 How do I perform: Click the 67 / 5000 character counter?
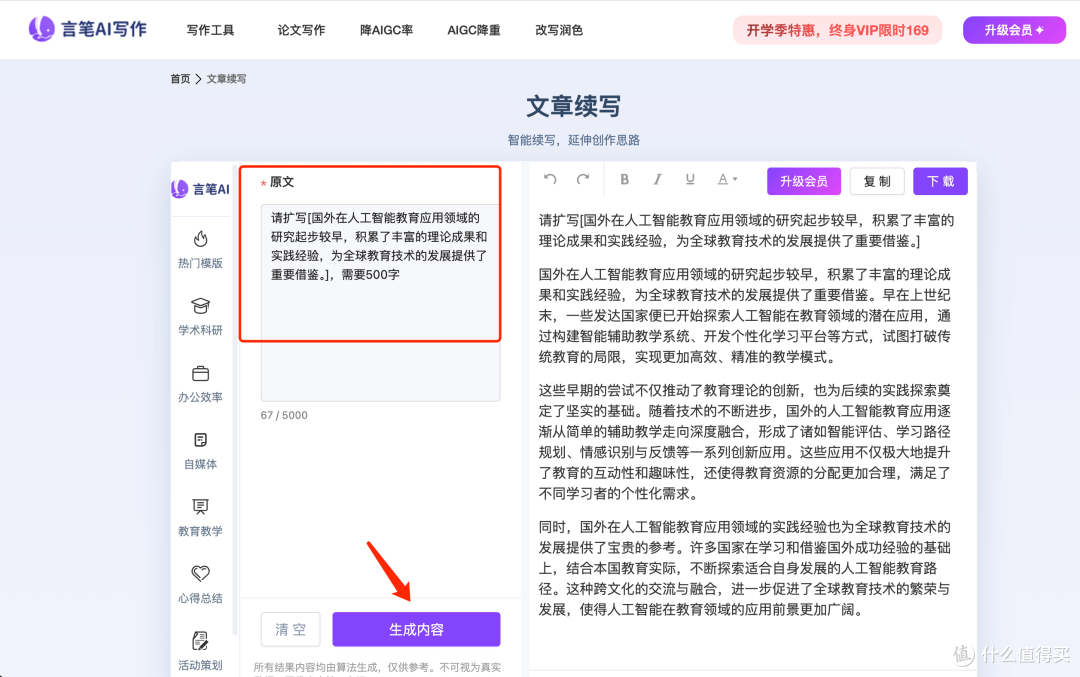pos(284,415)
